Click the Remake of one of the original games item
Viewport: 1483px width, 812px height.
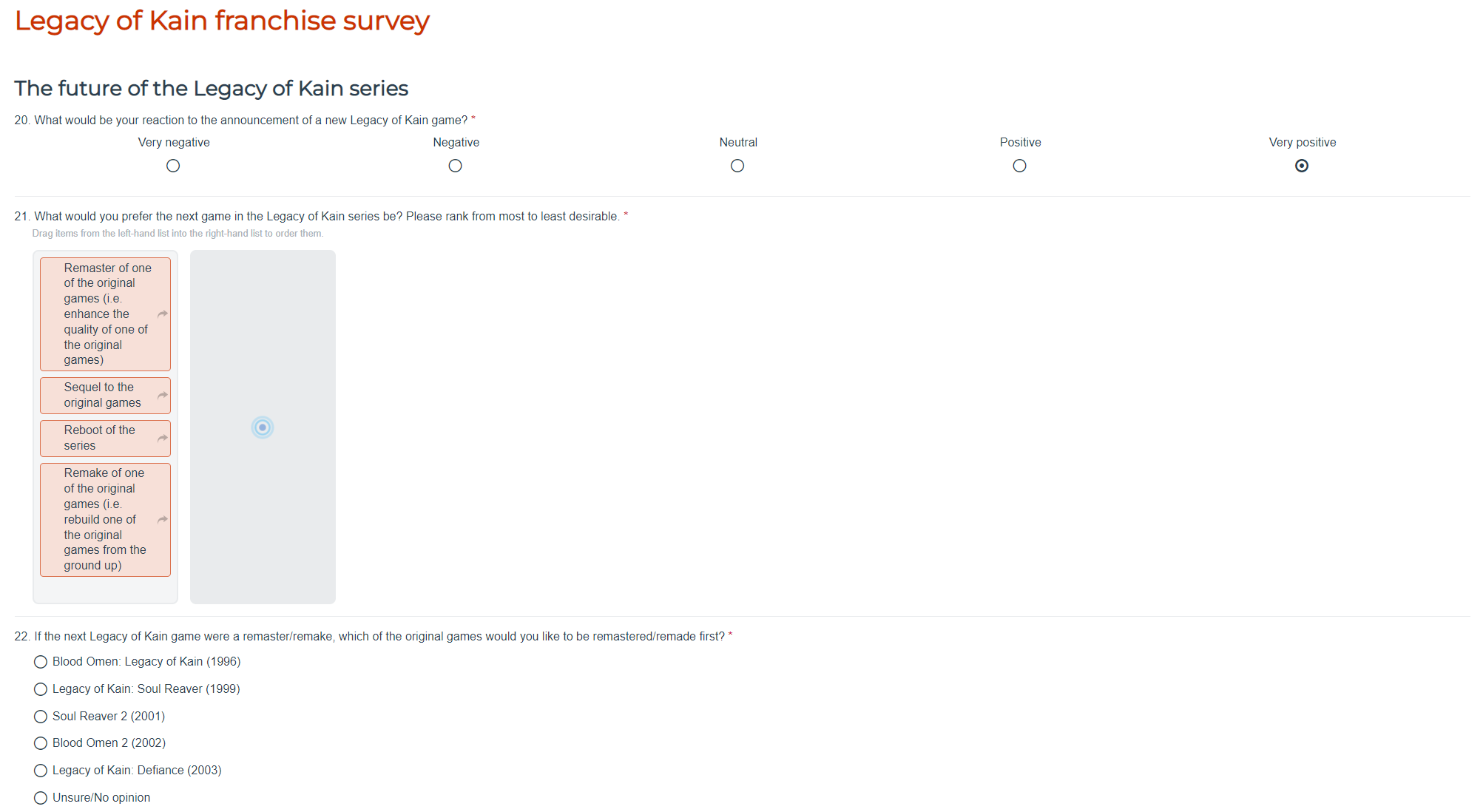point(104,520)
